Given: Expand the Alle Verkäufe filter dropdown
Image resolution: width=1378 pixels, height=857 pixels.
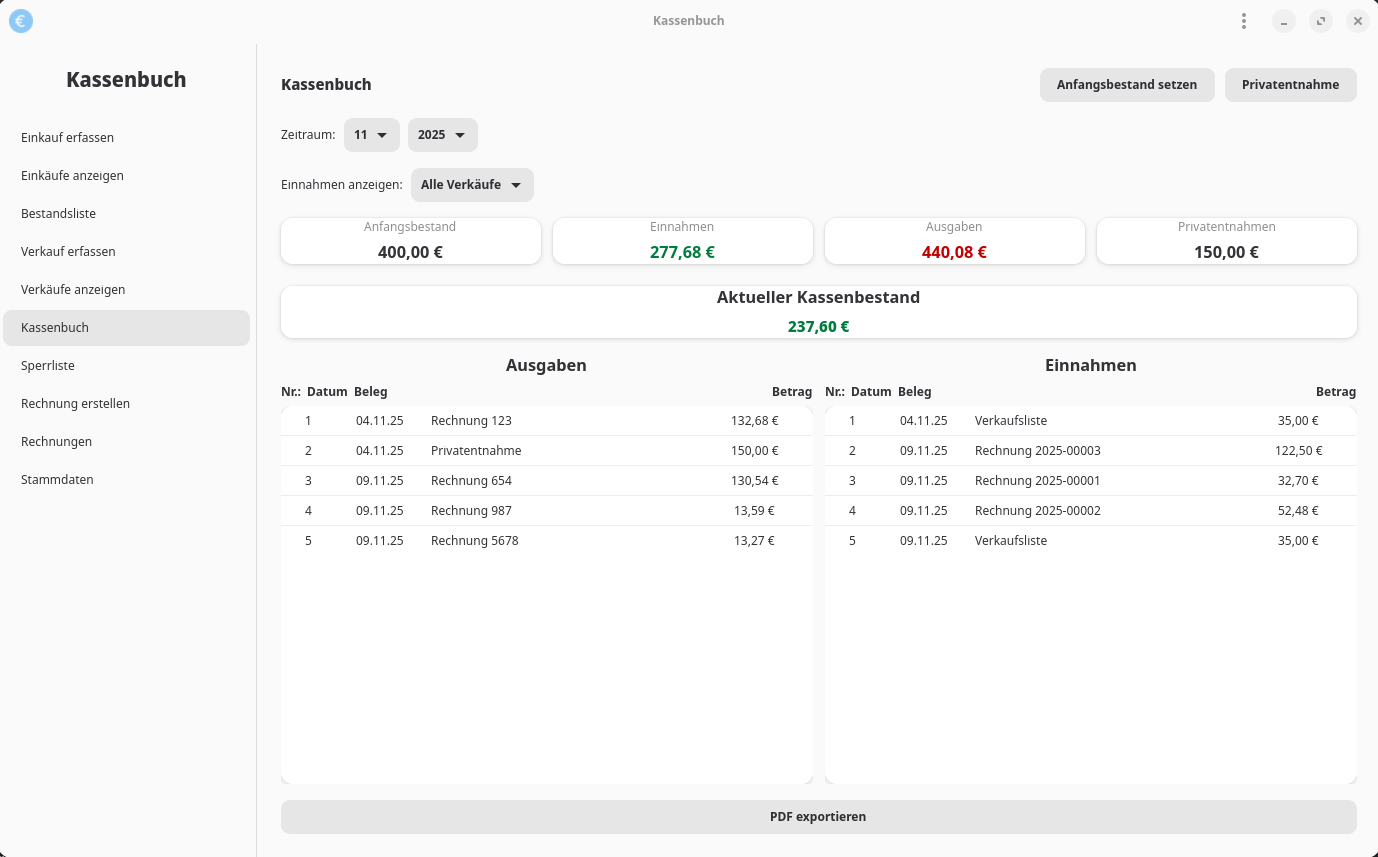Looking at the screenshot, I should (x=472, y=185).
